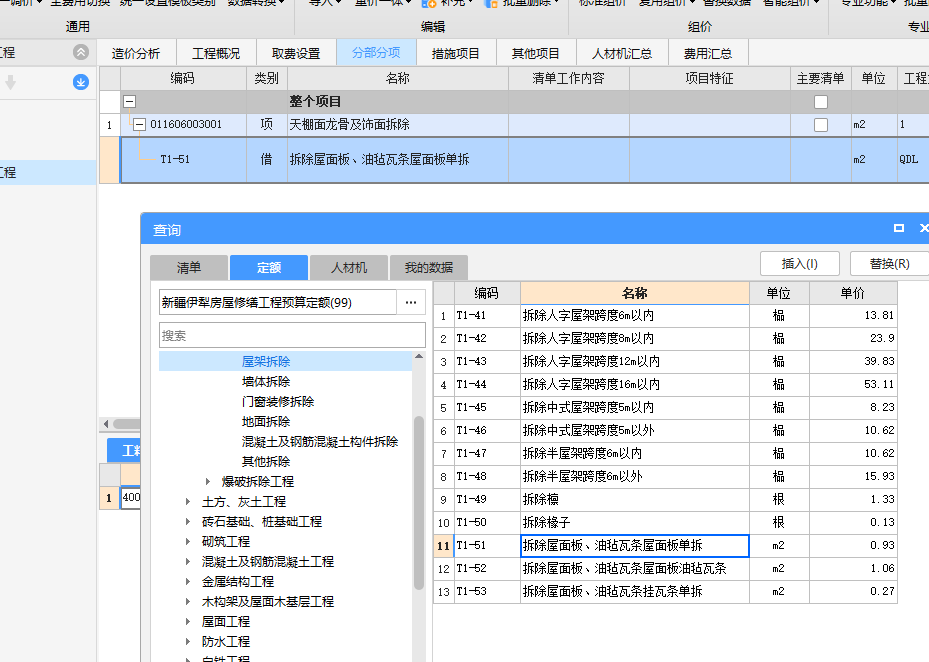
Task: Click the 天棚面龙骨及饰面拆除 name cell
Action: [x=398, y=124]
